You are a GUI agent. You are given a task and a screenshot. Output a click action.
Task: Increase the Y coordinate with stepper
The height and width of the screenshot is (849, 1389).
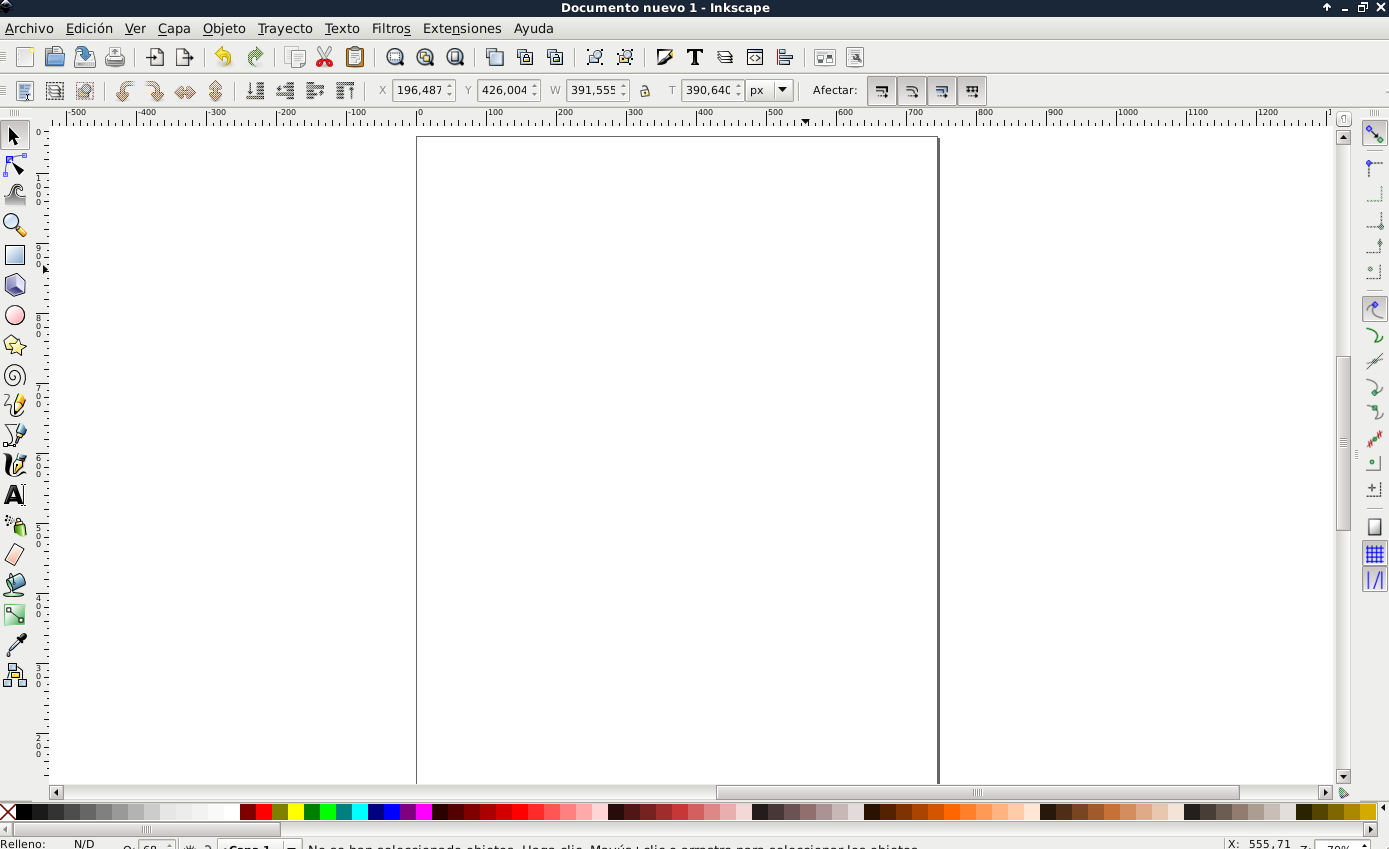pos(536,86)
